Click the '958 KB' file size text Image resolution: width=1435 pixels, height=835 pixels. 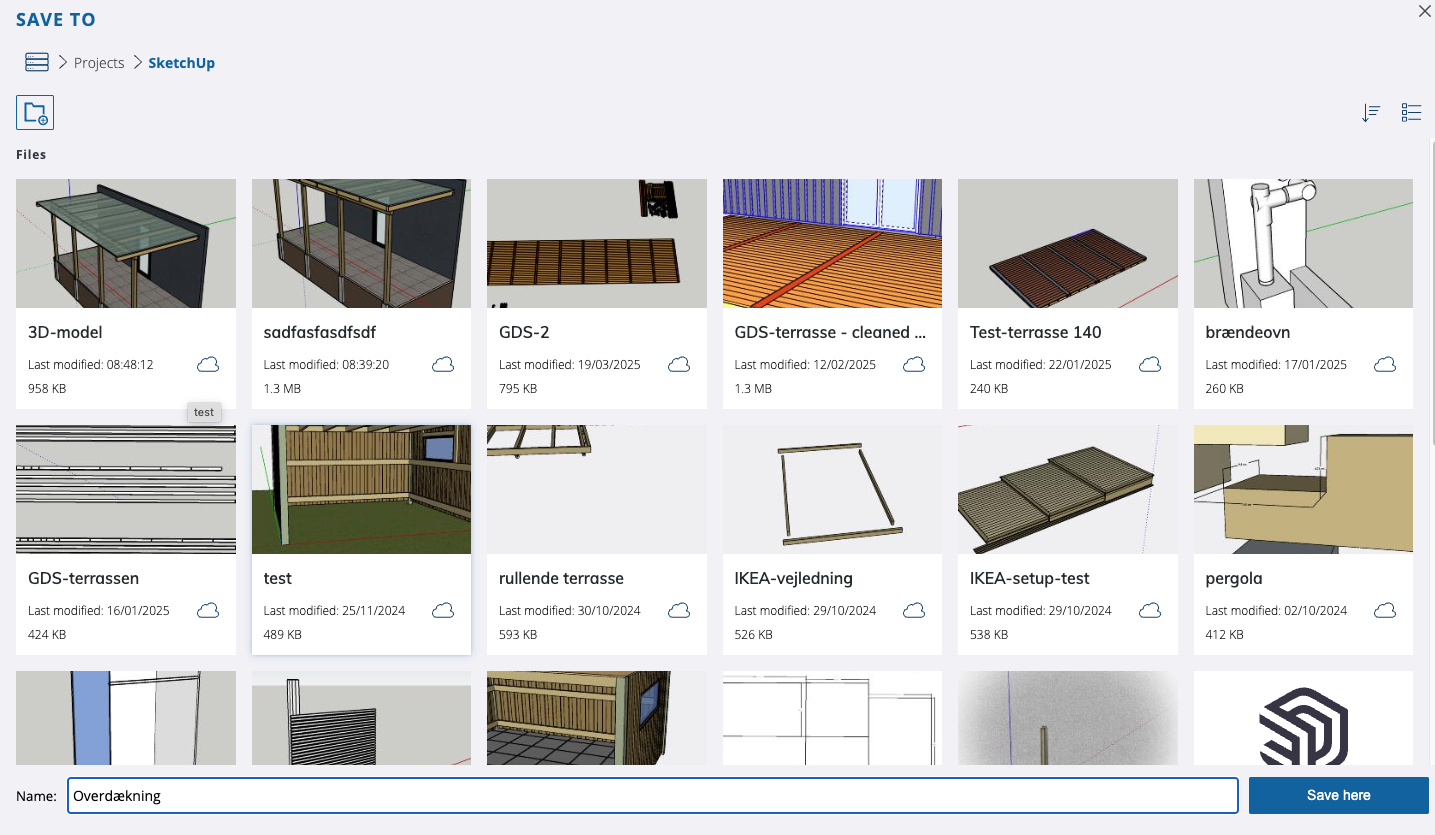click(47, 389)
